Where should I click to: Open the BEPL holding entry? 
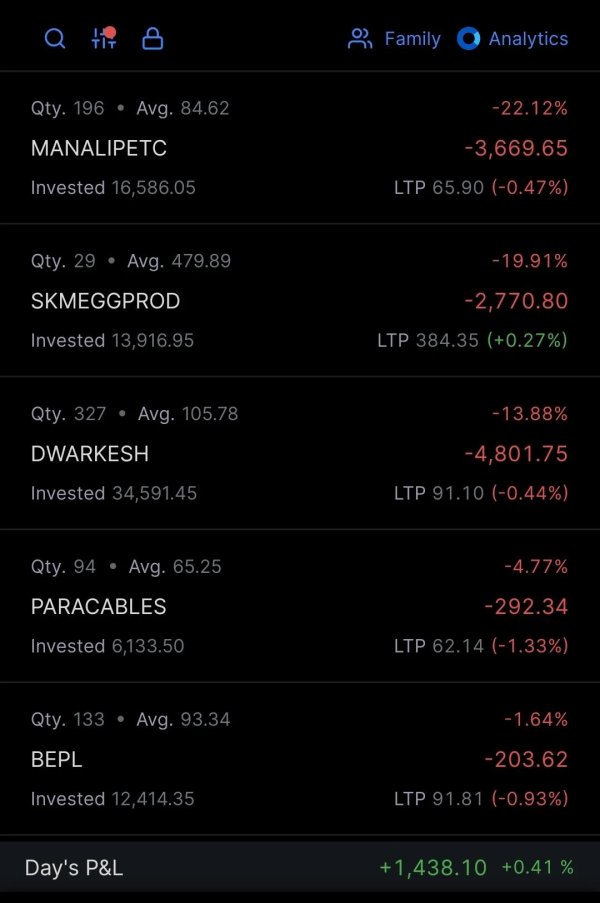[300, 758]
